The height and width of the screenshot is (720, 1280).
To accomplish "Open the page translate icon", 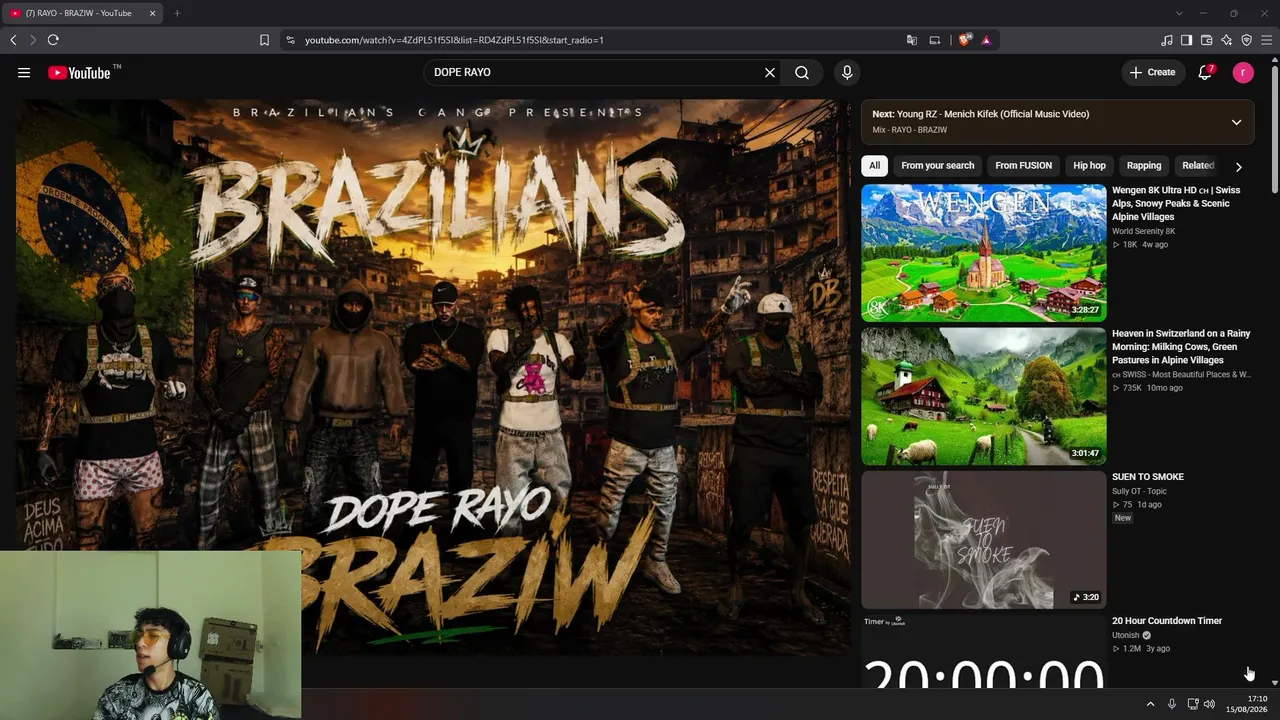I will (912, 40).
